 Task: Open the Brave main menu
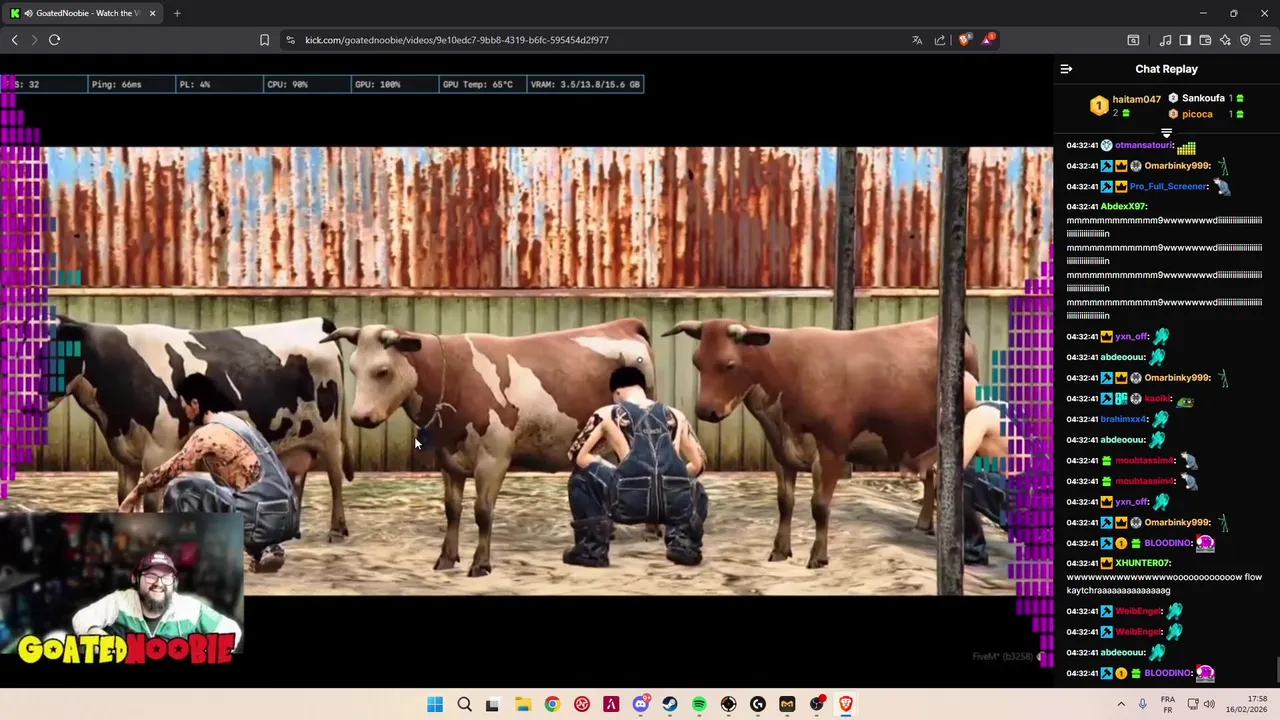point(1265,40)
